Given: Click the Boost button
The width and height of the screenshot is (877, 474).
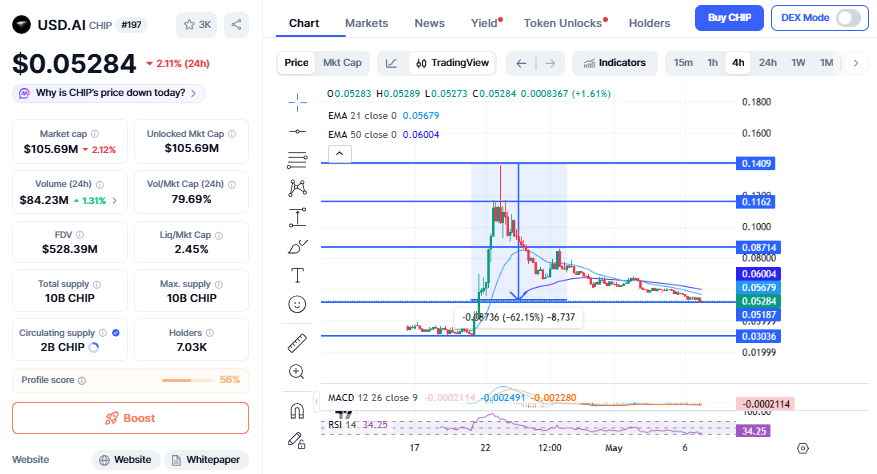Looking at the screenshot, I should [x=130, y=418].
